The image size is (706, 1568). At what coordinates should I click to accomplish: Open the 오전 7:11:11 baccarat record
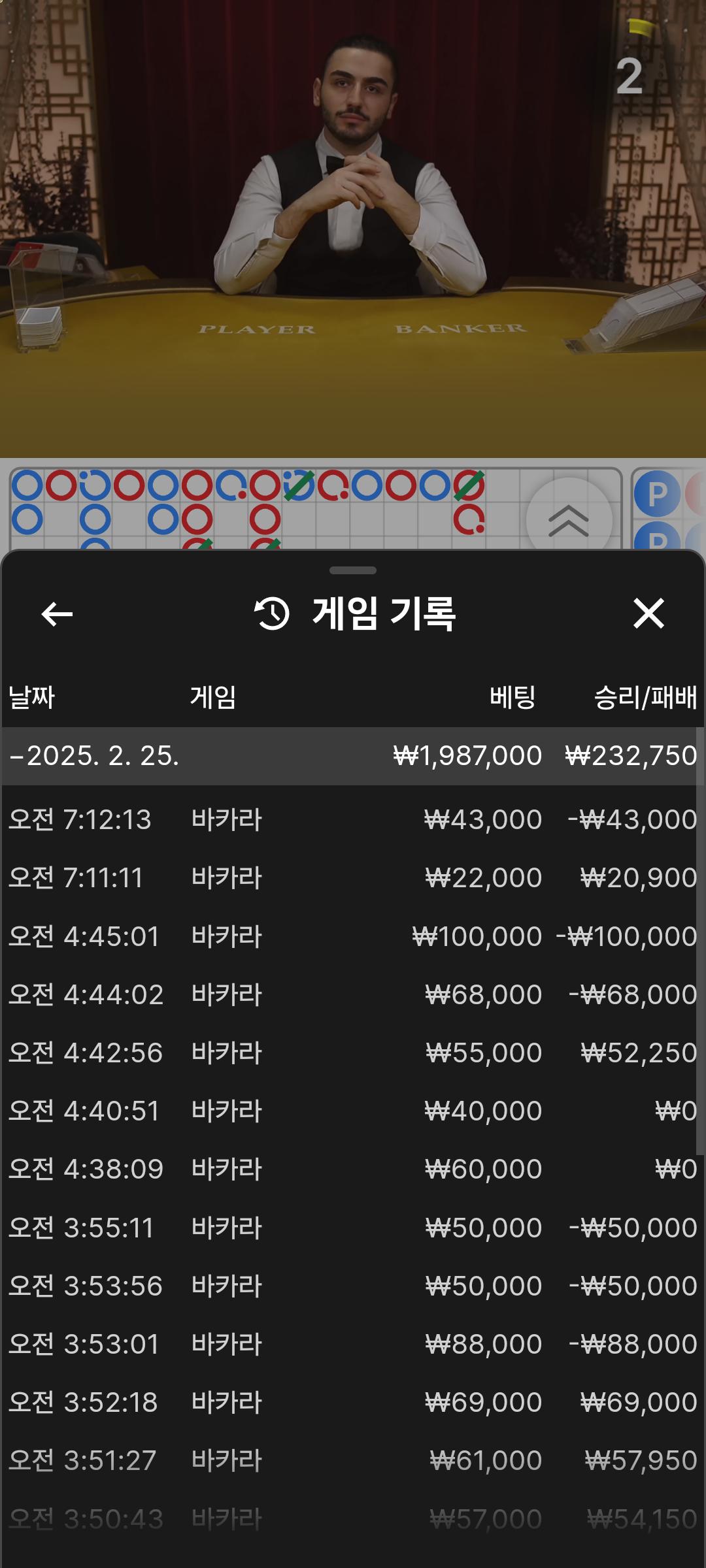[x=353, y=878]
